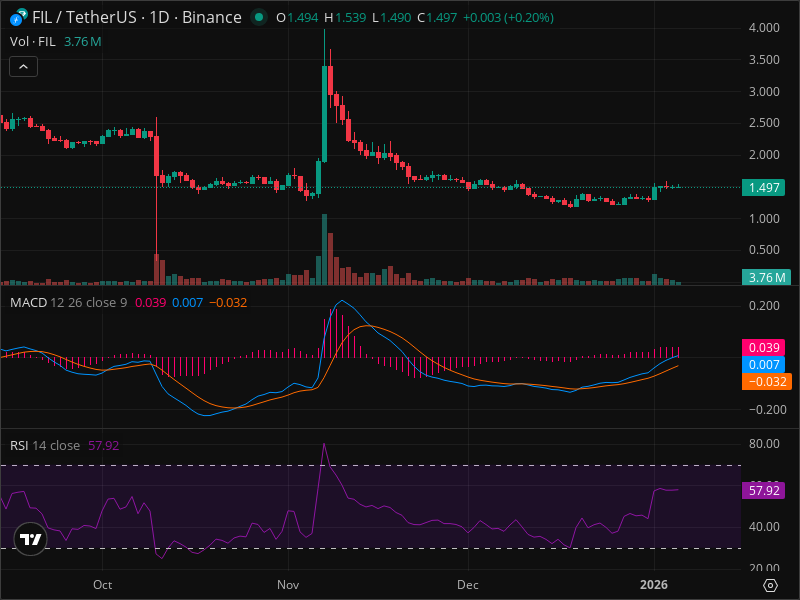Click the −0.200 MACD scale label
Image resolution: width=800 pixels, height=600 pixels.
(x=767, y=410)
